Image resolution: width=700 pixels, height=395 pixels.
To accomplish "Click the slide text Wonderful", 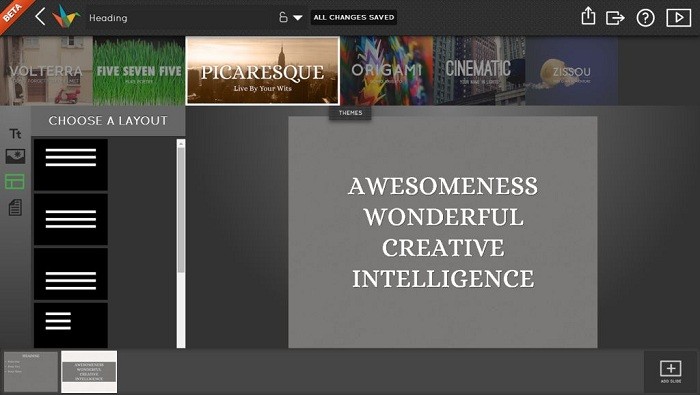I will (x=443, y=217).
